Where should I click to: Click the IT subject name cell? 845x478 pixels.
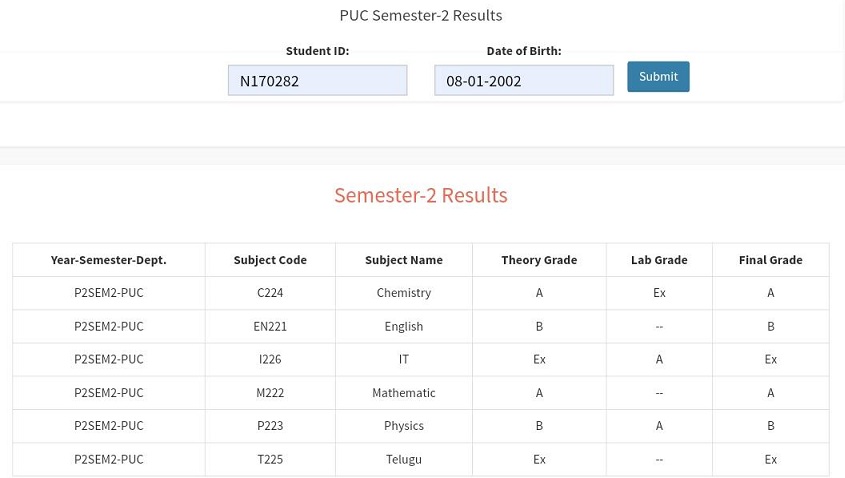[x=404, y=359]
